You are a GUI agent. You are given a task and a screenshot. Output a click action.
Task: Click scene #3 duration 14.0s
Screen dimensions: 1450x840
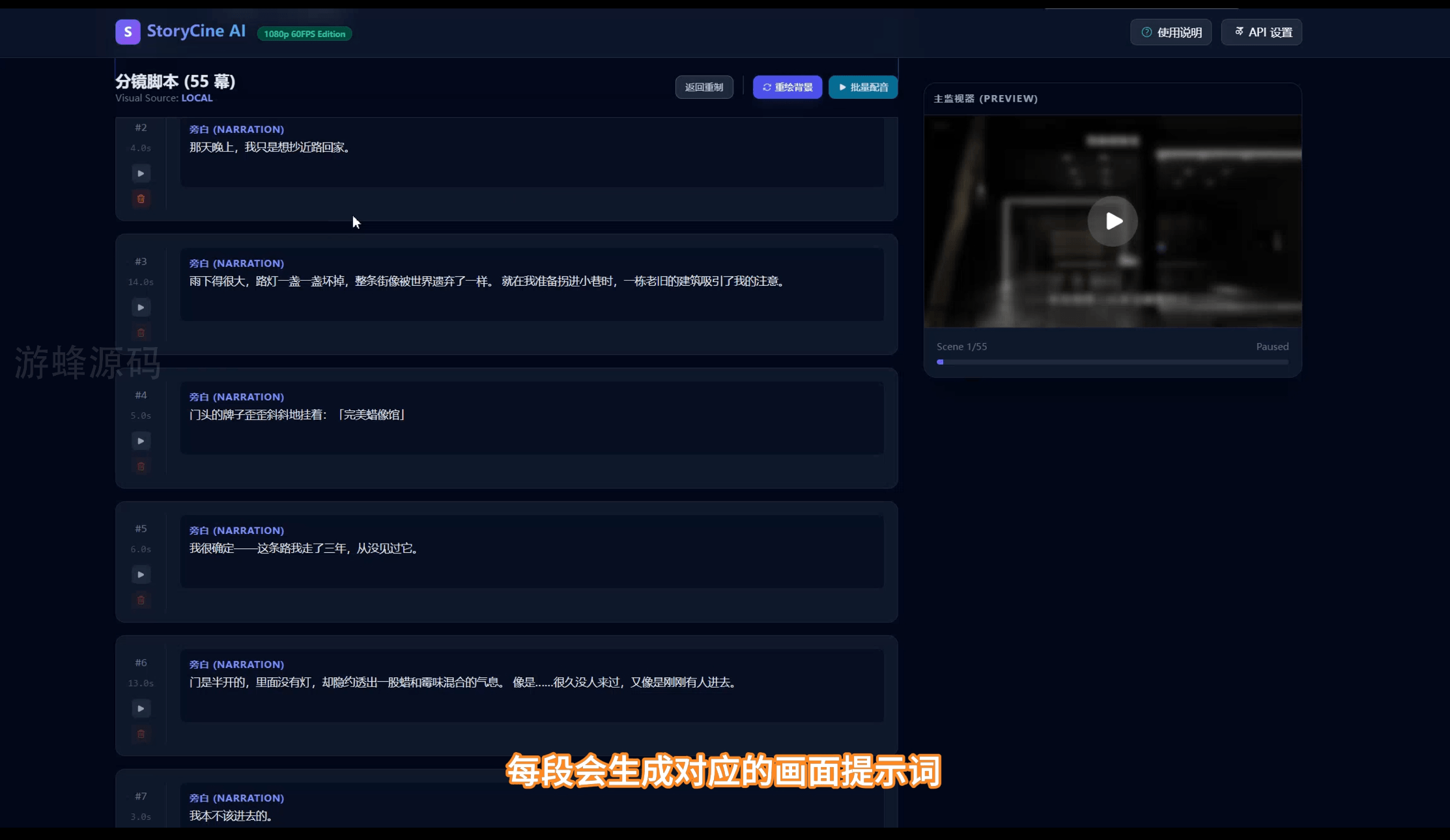click(x=141, y=282)
